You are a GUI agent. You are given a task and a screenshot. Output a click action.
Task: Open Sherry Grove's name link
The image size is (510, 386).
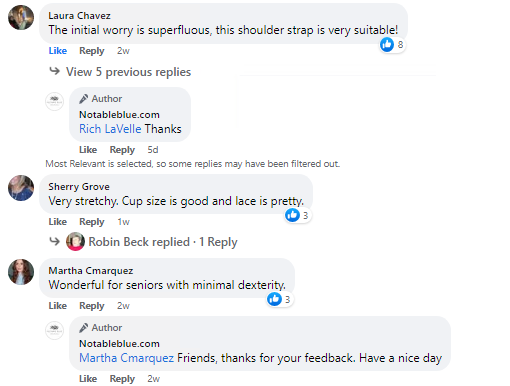pyautogui.click(x=79, y=187)
